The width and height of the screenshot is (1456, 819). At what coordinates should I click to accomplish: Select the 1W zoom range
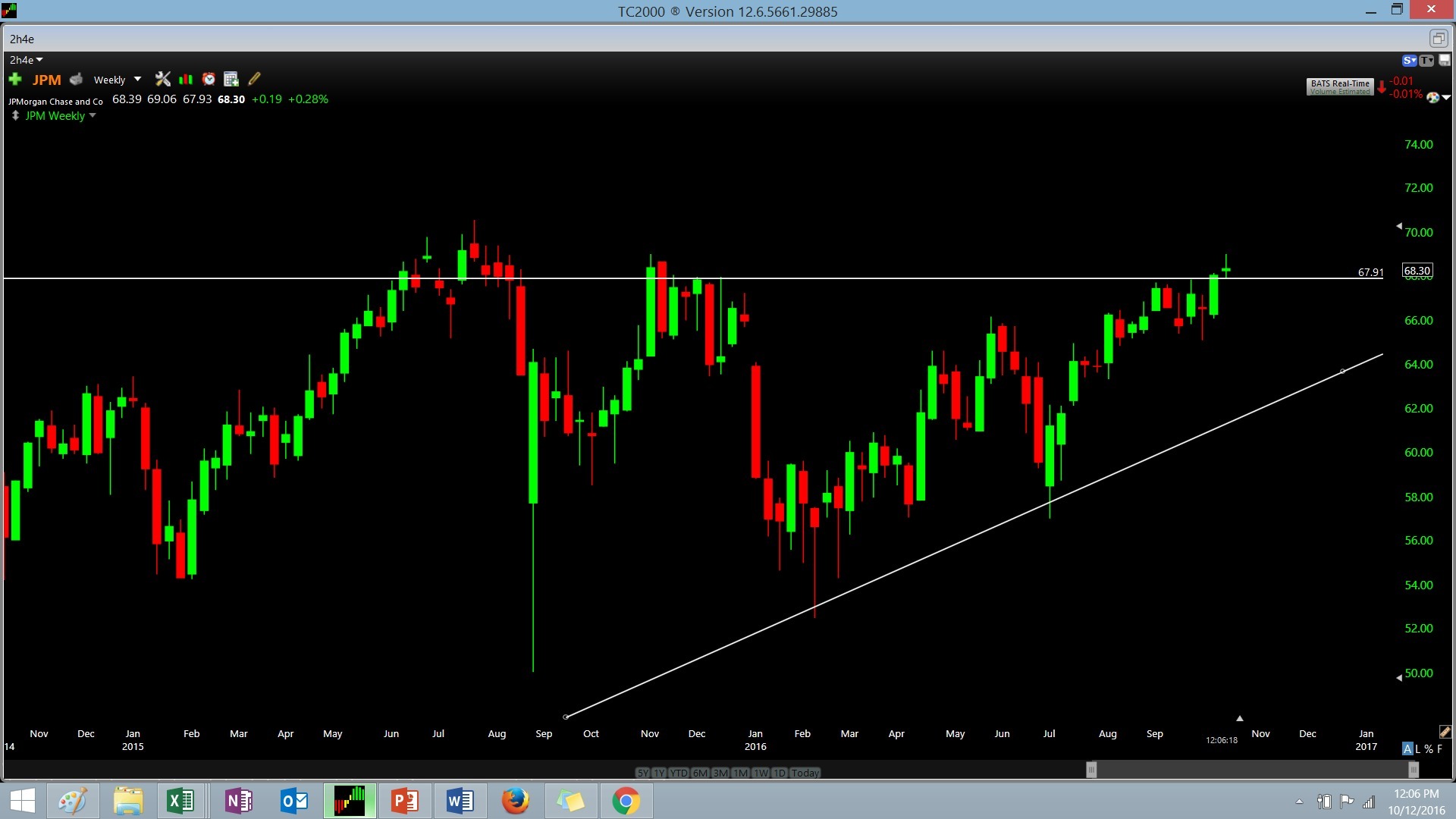(761, 773)
